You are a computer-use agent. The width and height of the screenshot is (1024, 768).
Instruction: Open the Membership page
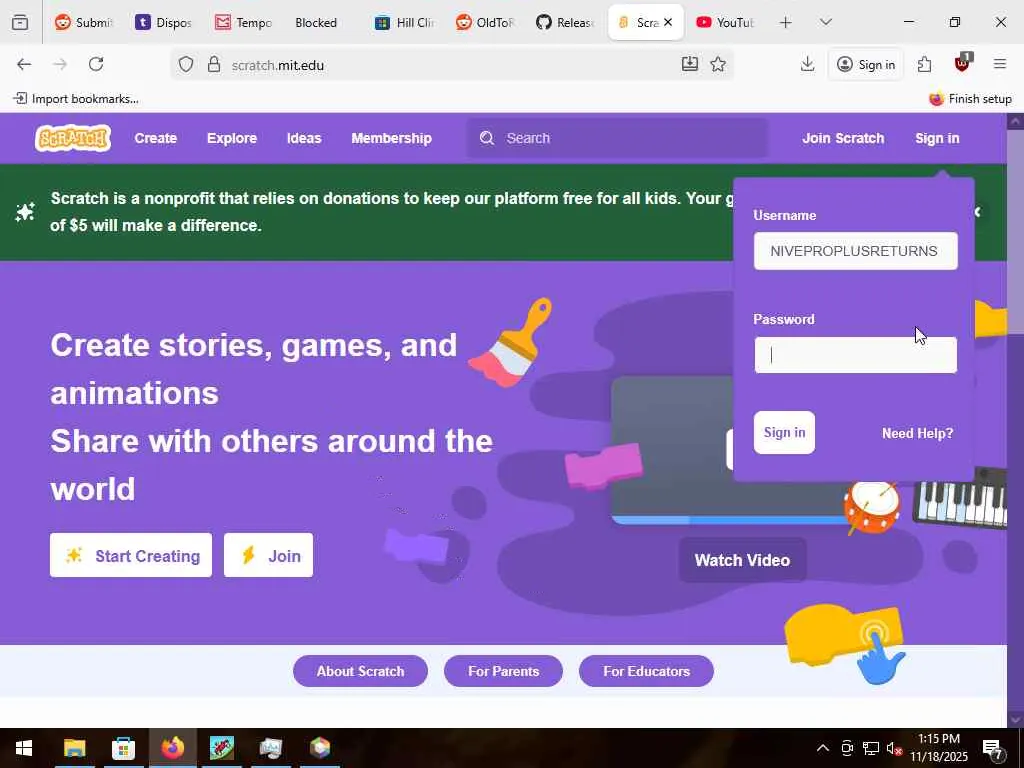[391, 138]
